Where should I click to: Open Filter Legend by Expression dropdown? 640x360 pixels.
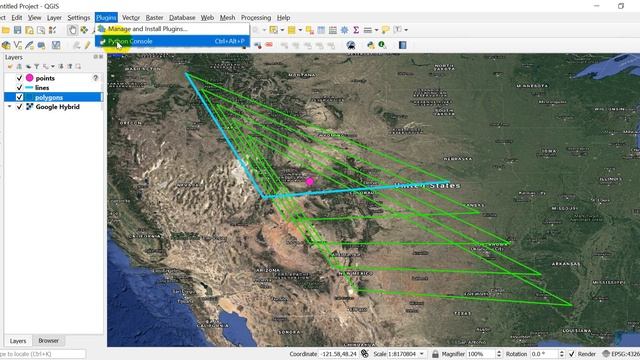pyautogui.click(x=53, y=67)
